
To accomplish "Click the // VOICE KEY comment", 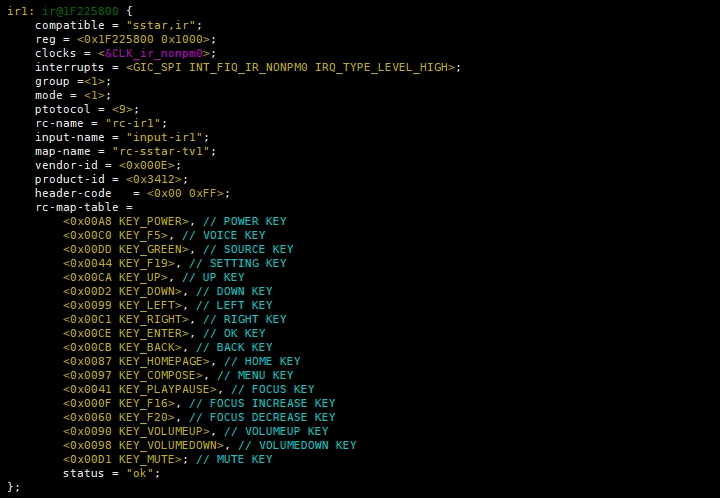I will coord(224,235).
